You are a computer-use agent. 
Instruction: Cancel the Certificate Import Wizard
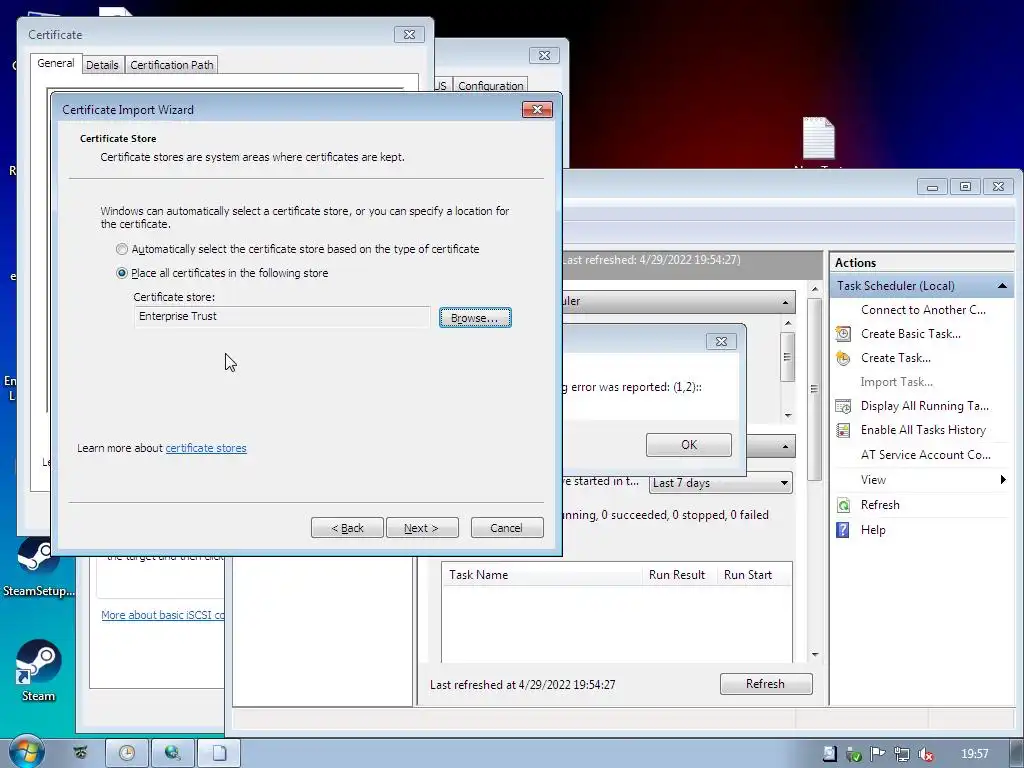pos(507,528)
